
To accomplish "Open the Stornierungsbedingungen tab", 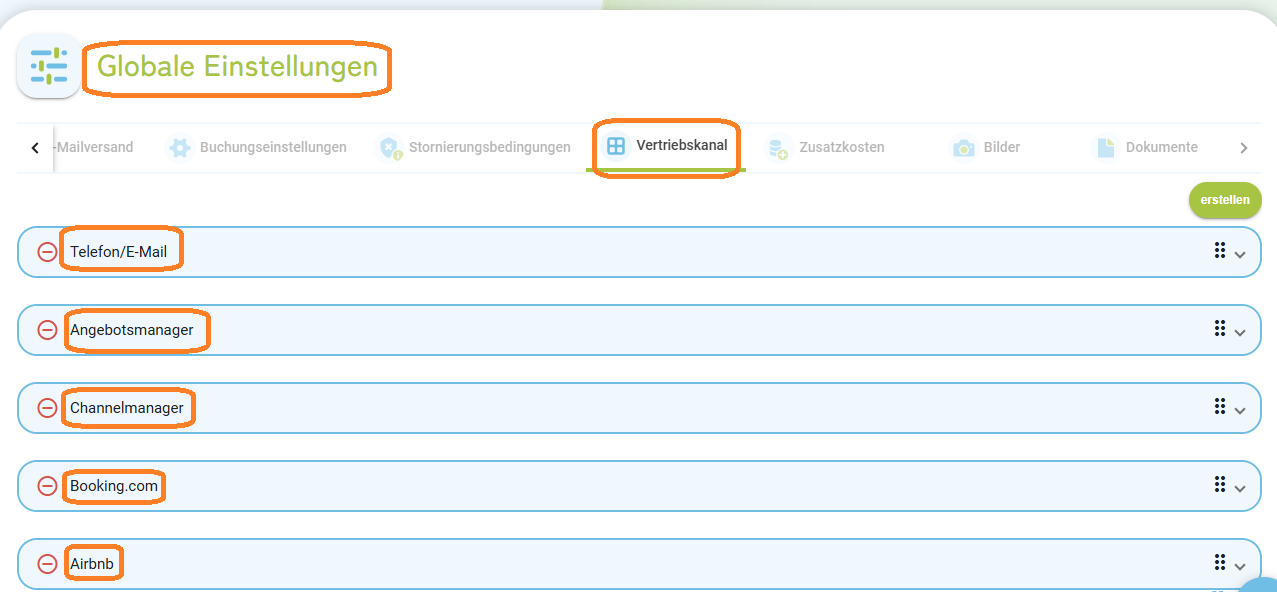I will coord(474,148).
